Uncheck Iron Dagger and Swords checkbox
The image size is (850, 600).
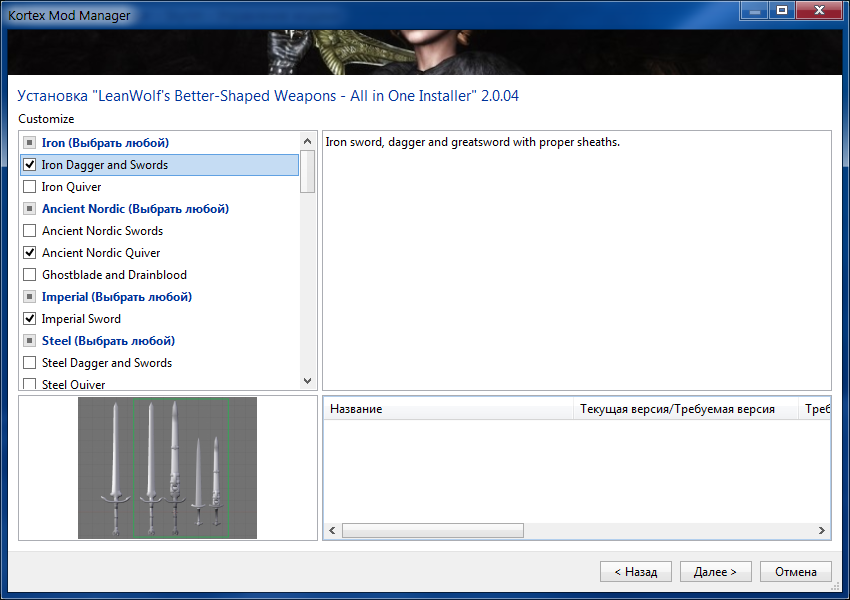[x=30, y=165]
